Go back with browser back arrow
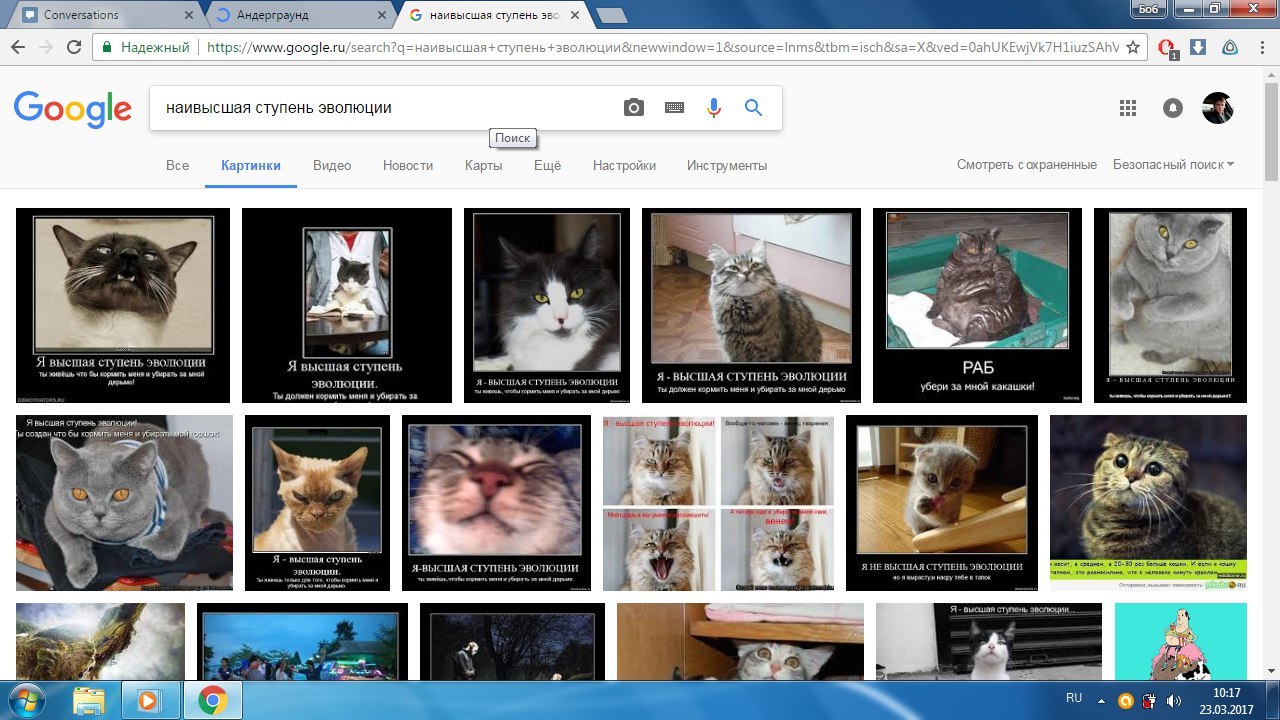Image resolution: width=1280 pixels, height=720 pixels. click(18, 47)
